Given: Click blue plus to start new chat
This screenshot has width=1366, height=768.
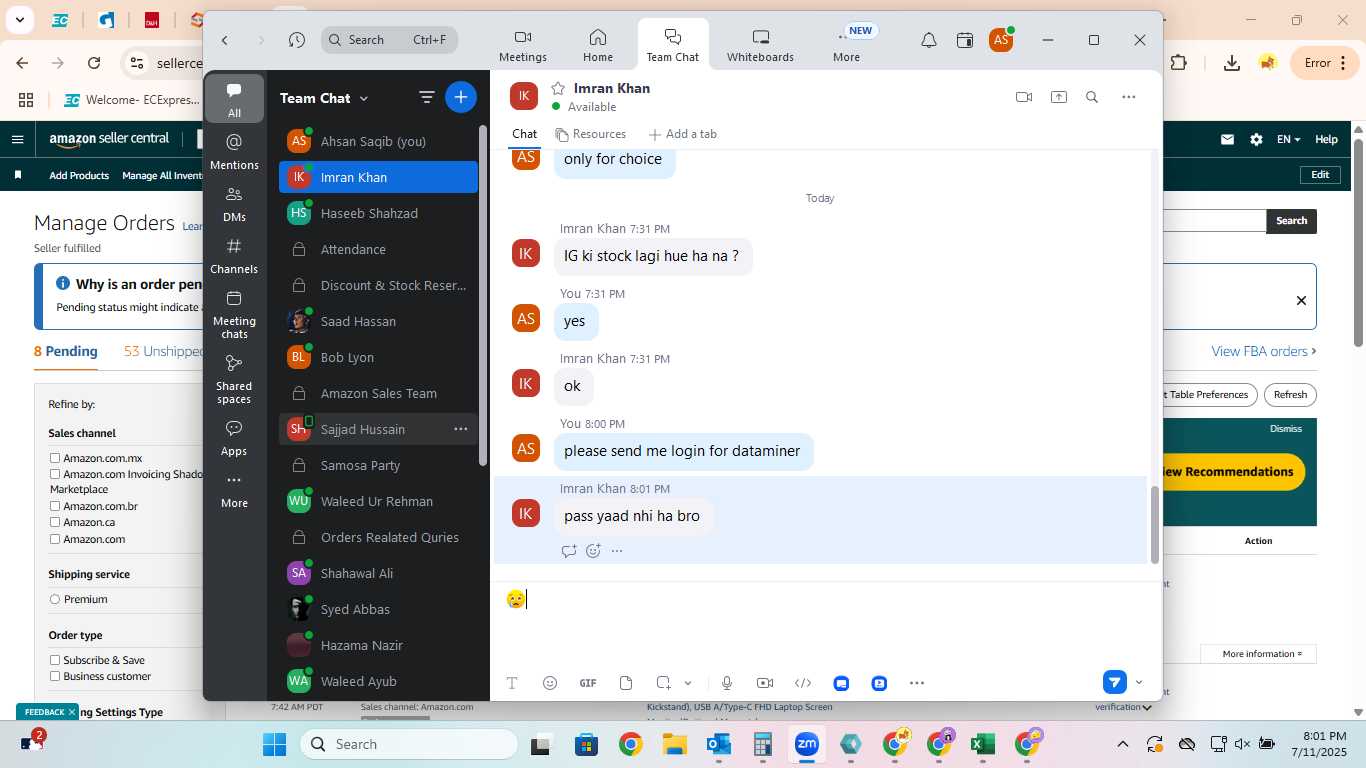Looking at the screenshot, I should [x=461, y=97].
